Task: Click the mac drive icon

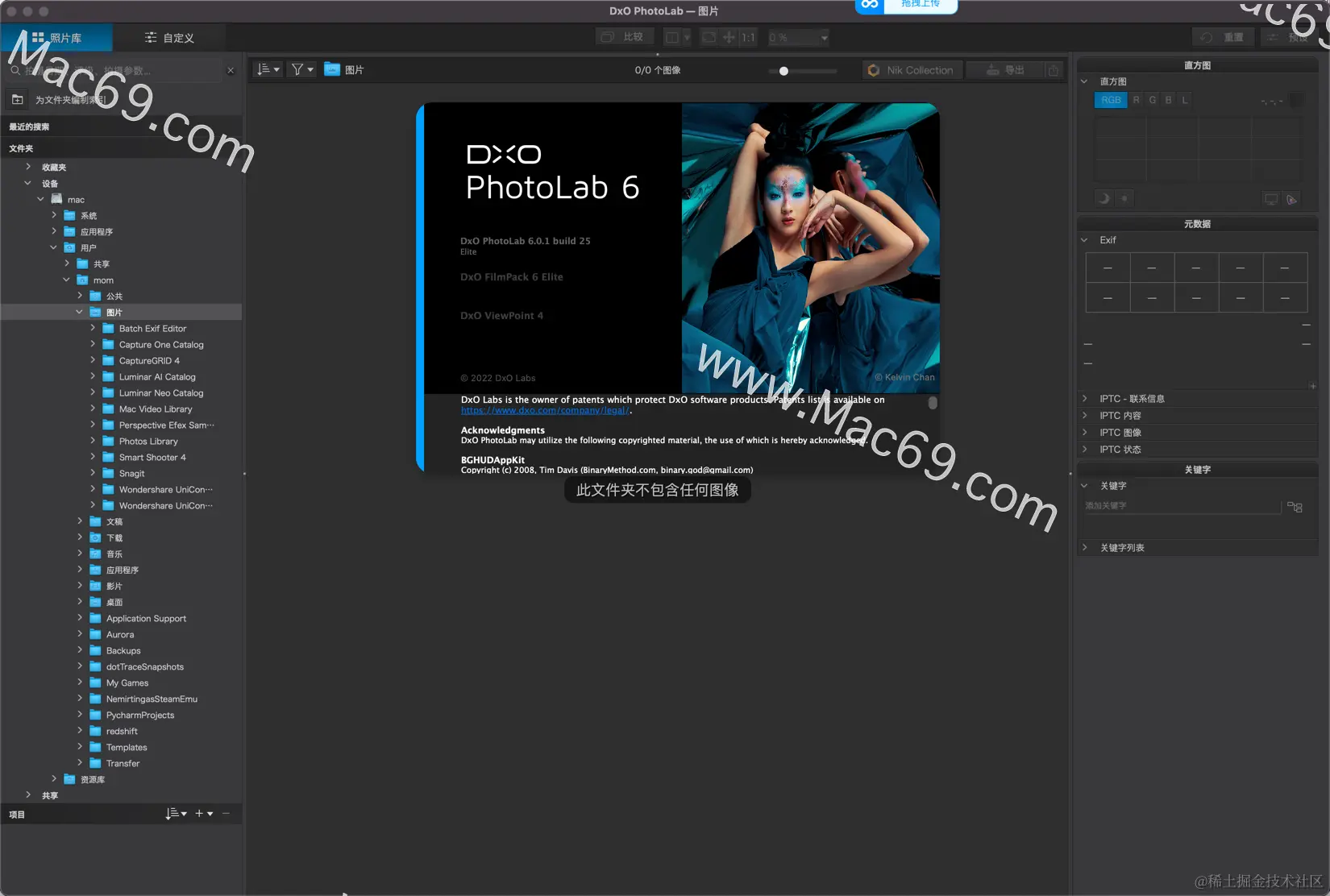Action: 56,199
